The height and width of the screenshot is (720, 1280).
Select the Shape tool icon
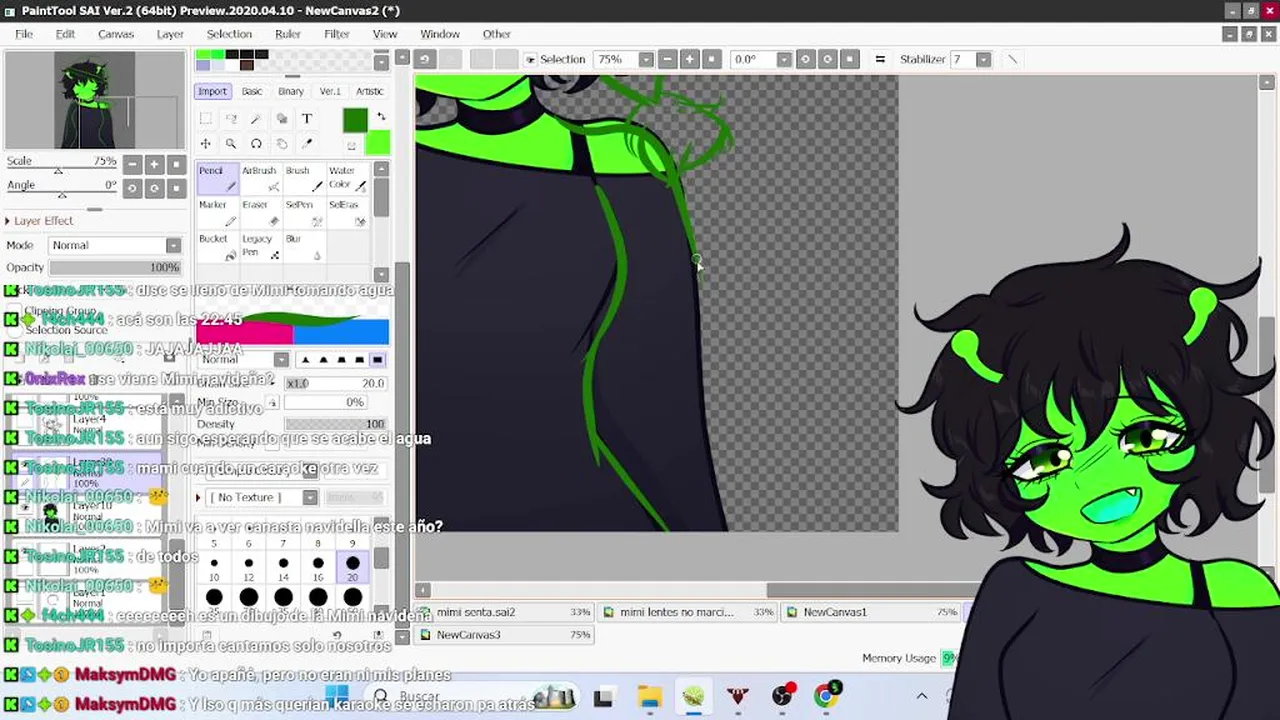281,118
